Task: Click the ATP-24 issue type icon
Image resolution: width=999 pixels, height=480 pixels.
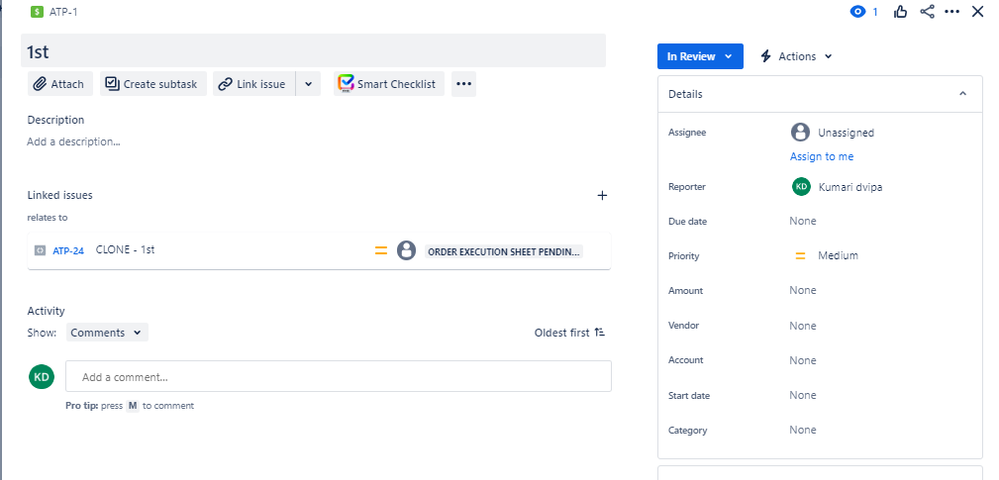Action: (40, 251)
